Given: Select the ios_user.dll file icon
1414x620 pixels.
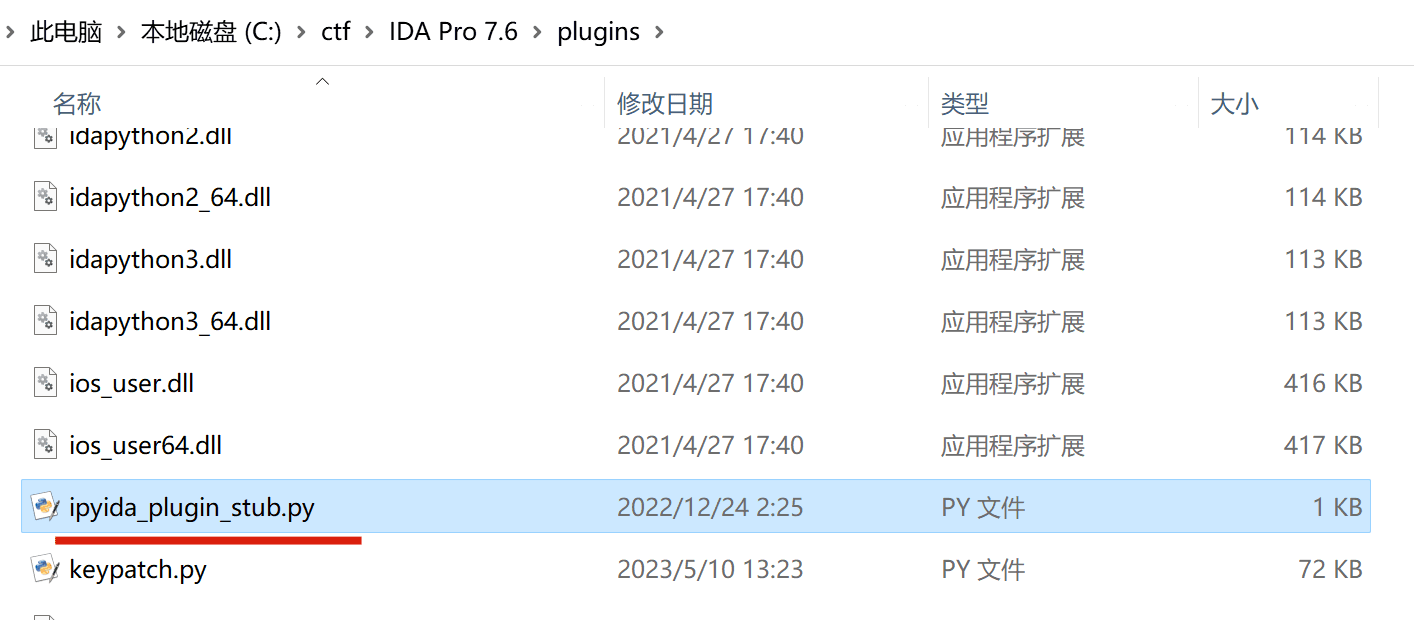Looking at the screenshot, I should pyautogui.click(x=45, y=383).
